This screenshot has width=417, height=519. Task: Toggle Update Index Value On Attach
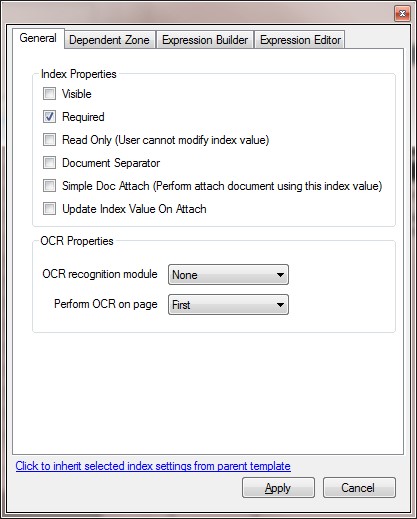point(49,209)
